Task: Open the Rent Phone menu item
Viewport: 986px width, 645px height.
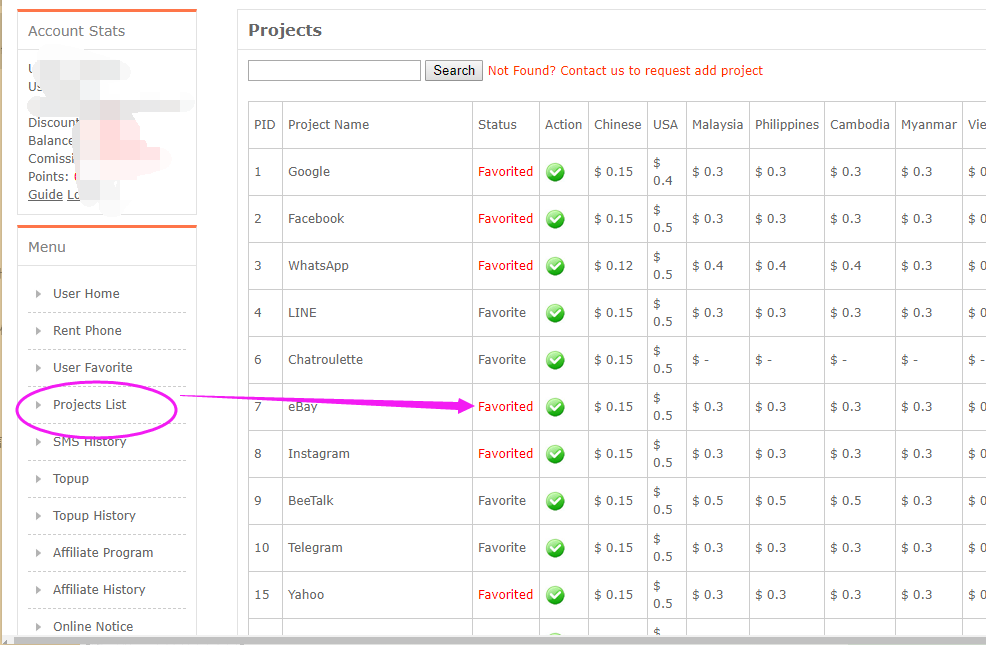Action: click(87, 331)
